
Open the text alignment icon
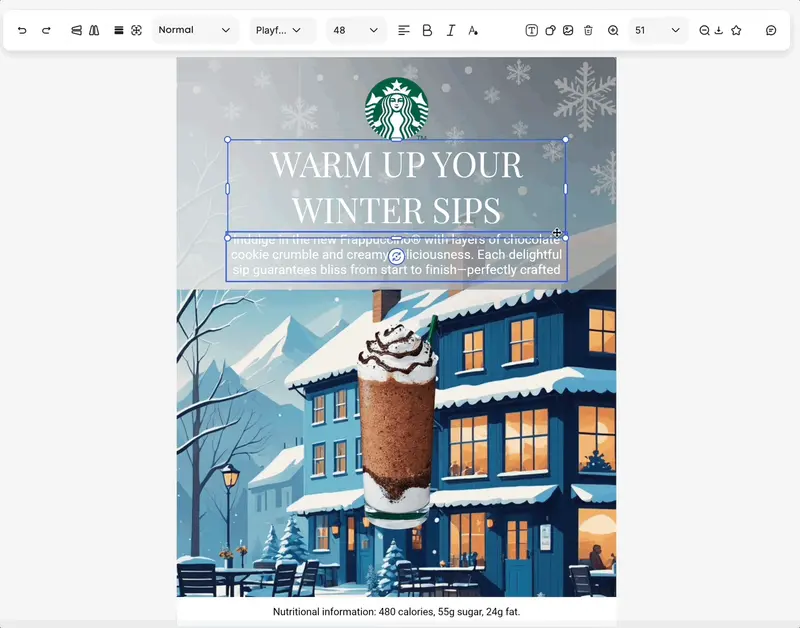pyautogui.click(x=404, y=31)
